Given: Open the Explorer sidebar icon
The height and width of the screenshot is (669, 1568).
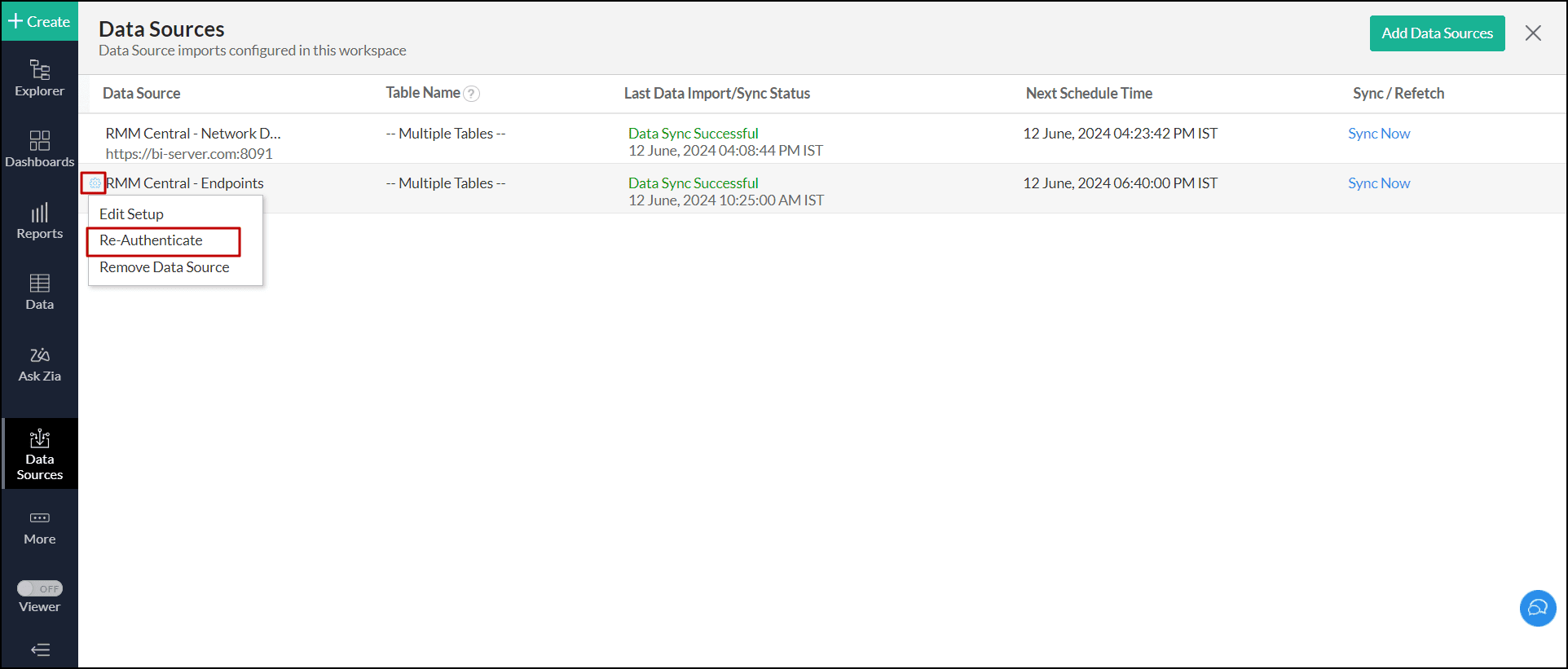Looking at the screenshot, I should [39, 78].
